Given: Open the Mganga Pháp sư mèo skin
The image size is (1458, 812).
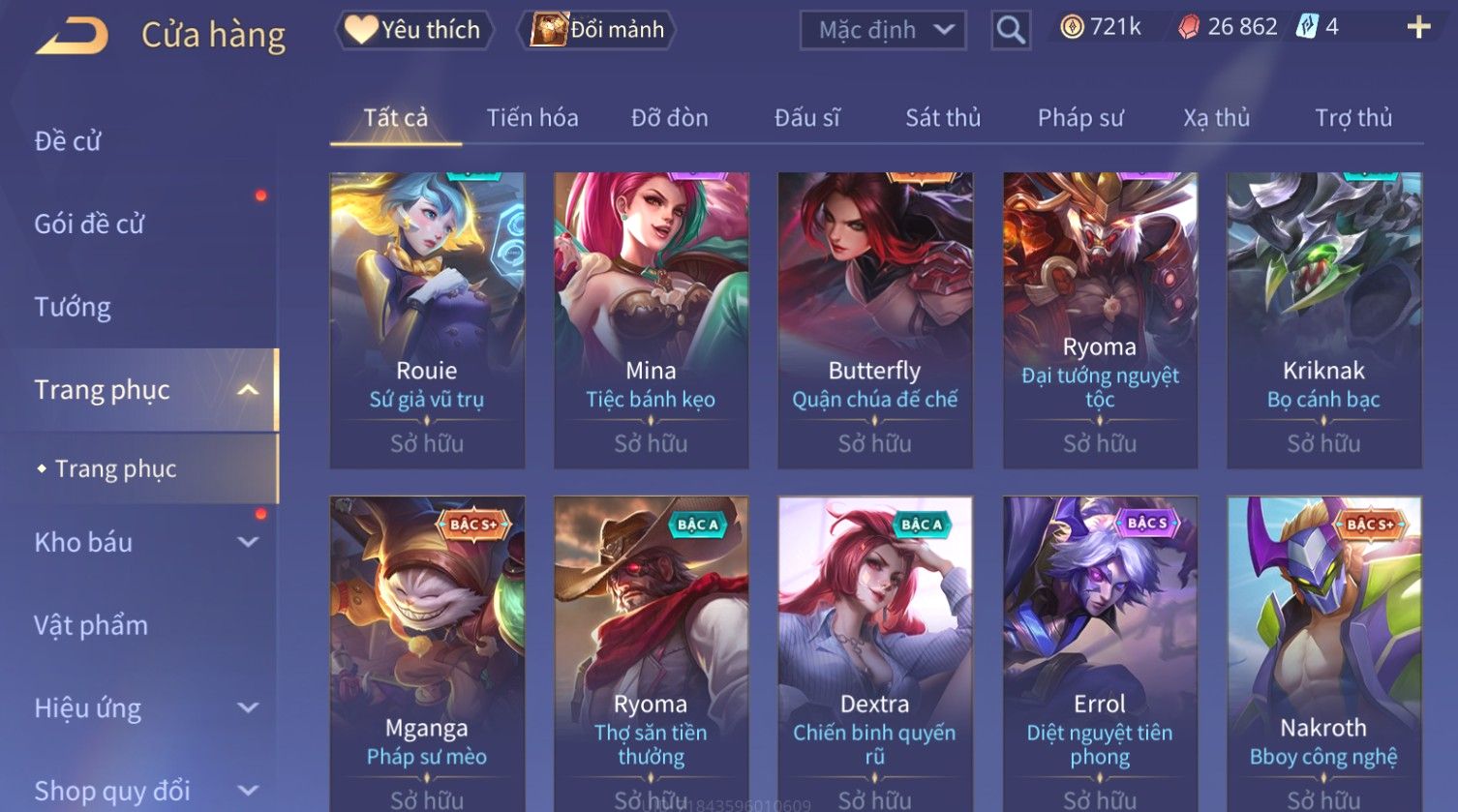Looking at the screenshot, I should tap(427, 653).
